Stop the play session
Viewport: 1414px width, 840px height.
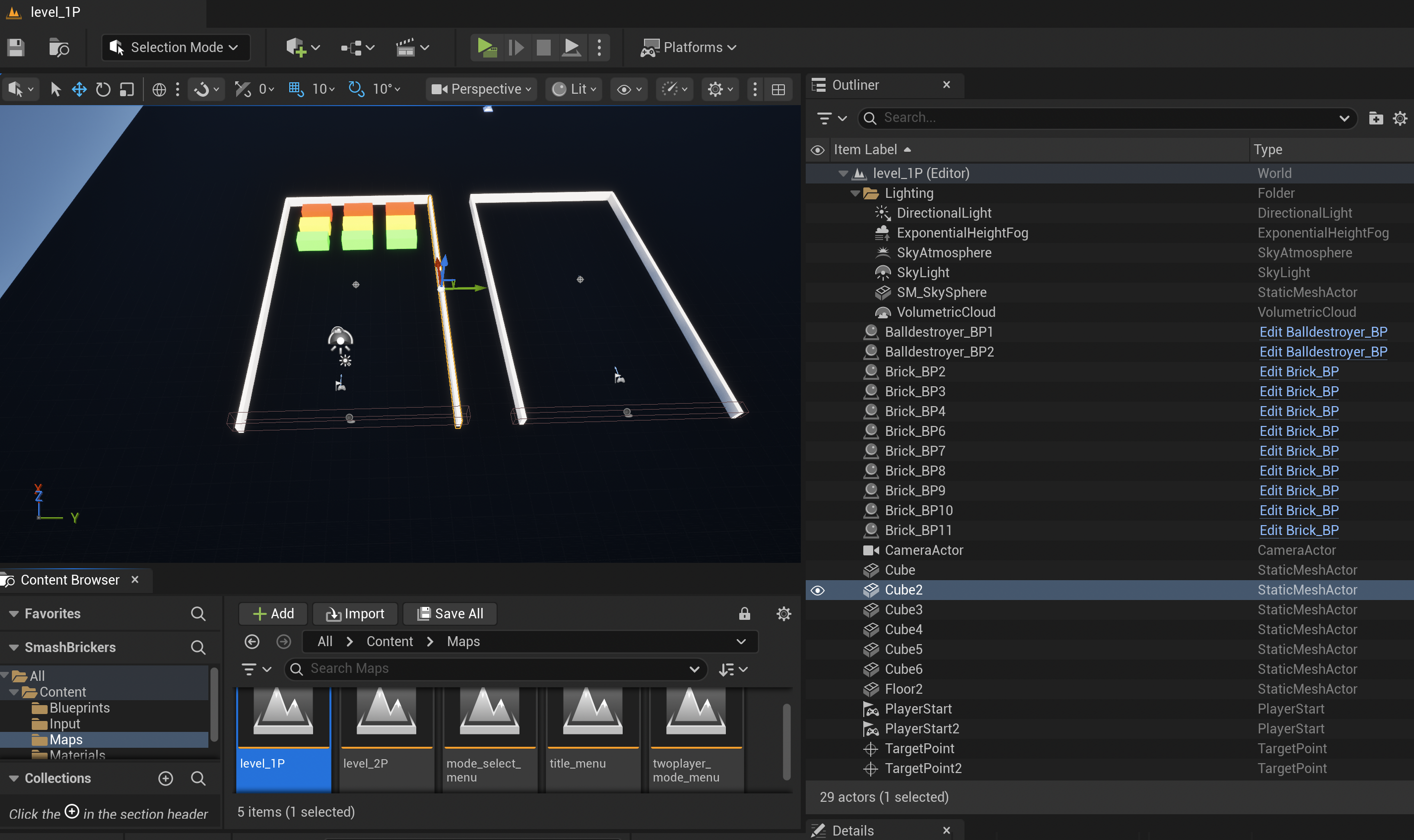coord(543,47)
